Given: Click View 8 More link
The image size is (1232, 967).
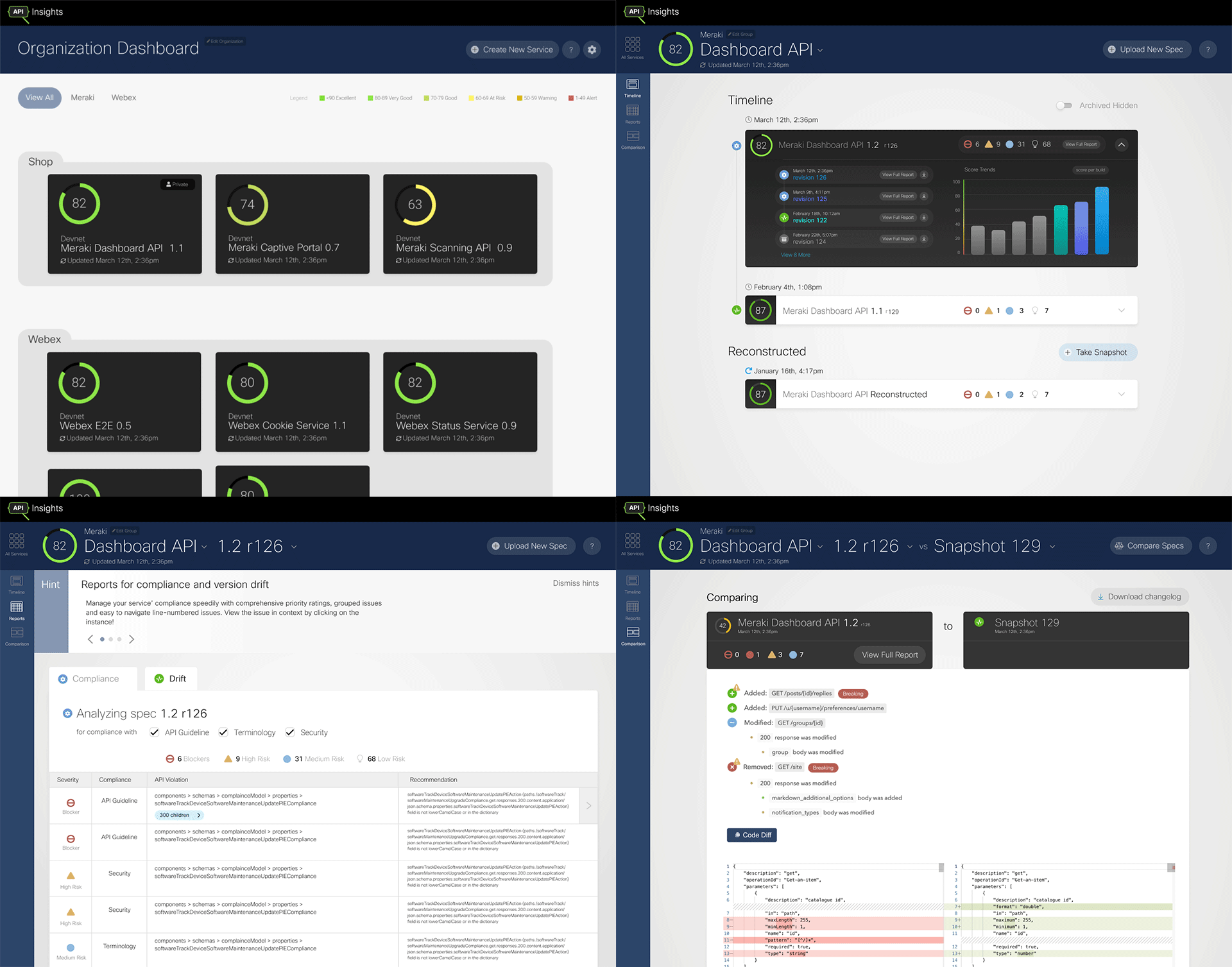Looking at the screenshot, I should coord(795,255).
